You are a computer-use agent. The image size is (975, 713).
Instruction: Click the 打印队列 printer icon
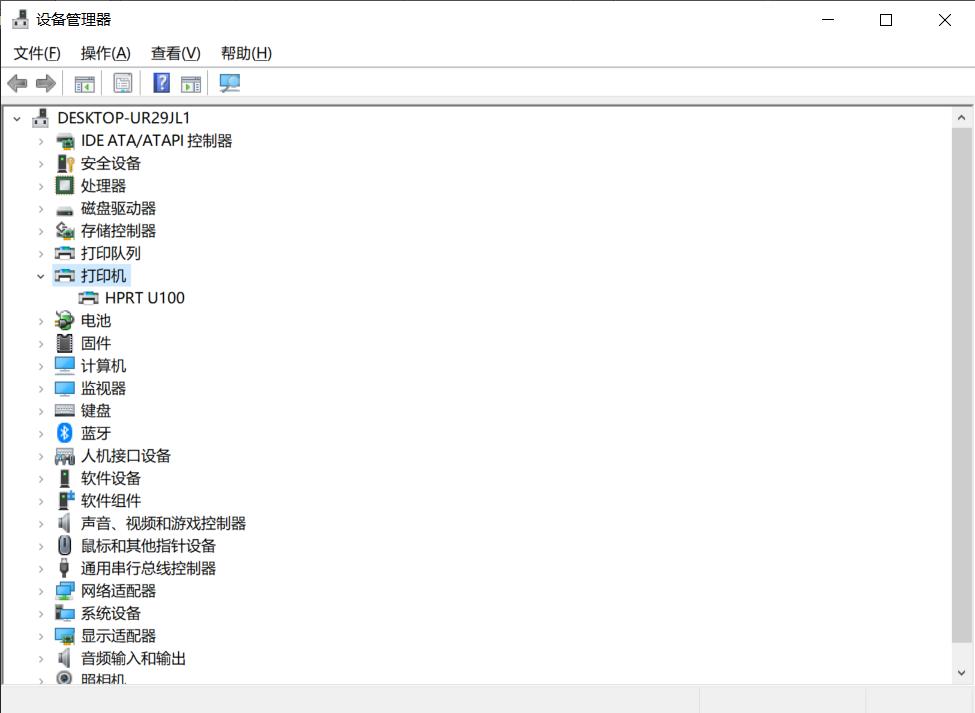coord(65,253)
